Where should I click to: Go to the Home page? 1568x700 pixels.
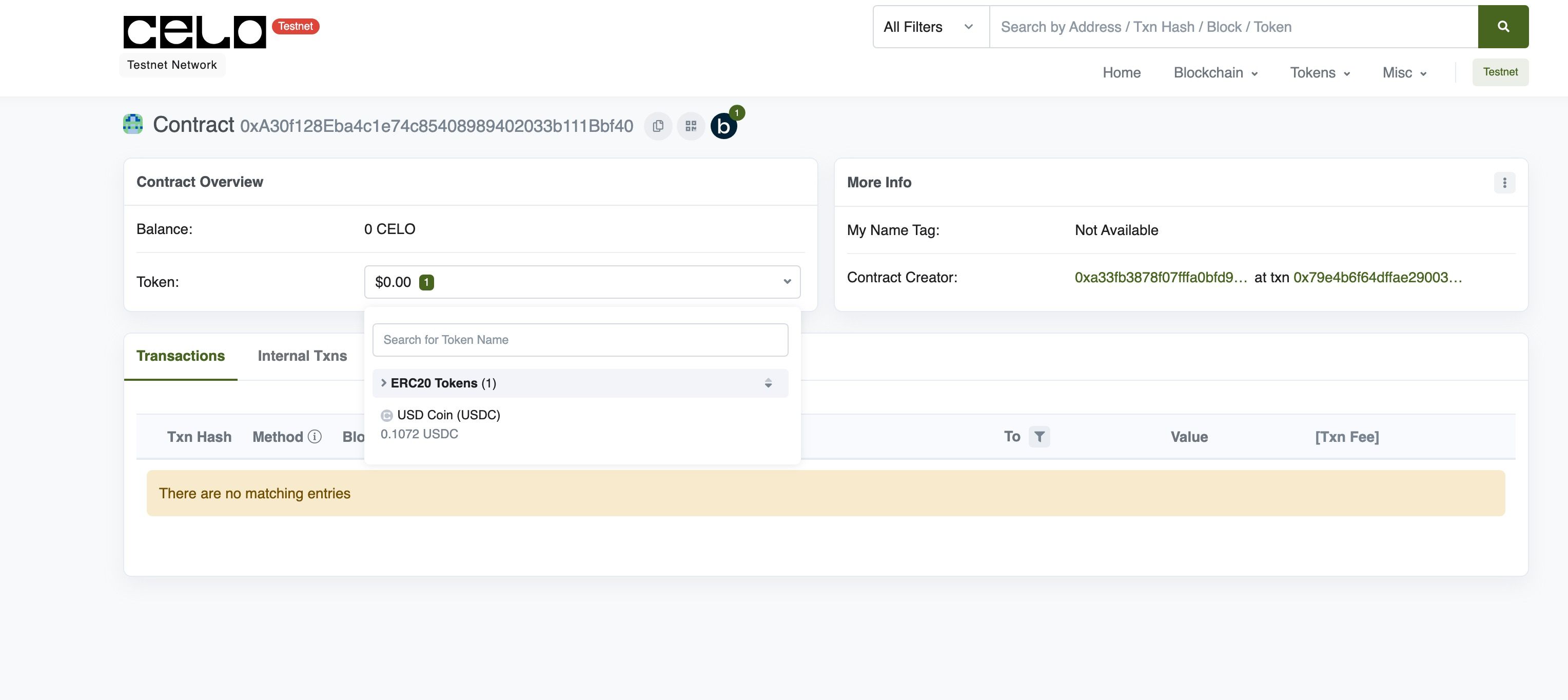1121,72
